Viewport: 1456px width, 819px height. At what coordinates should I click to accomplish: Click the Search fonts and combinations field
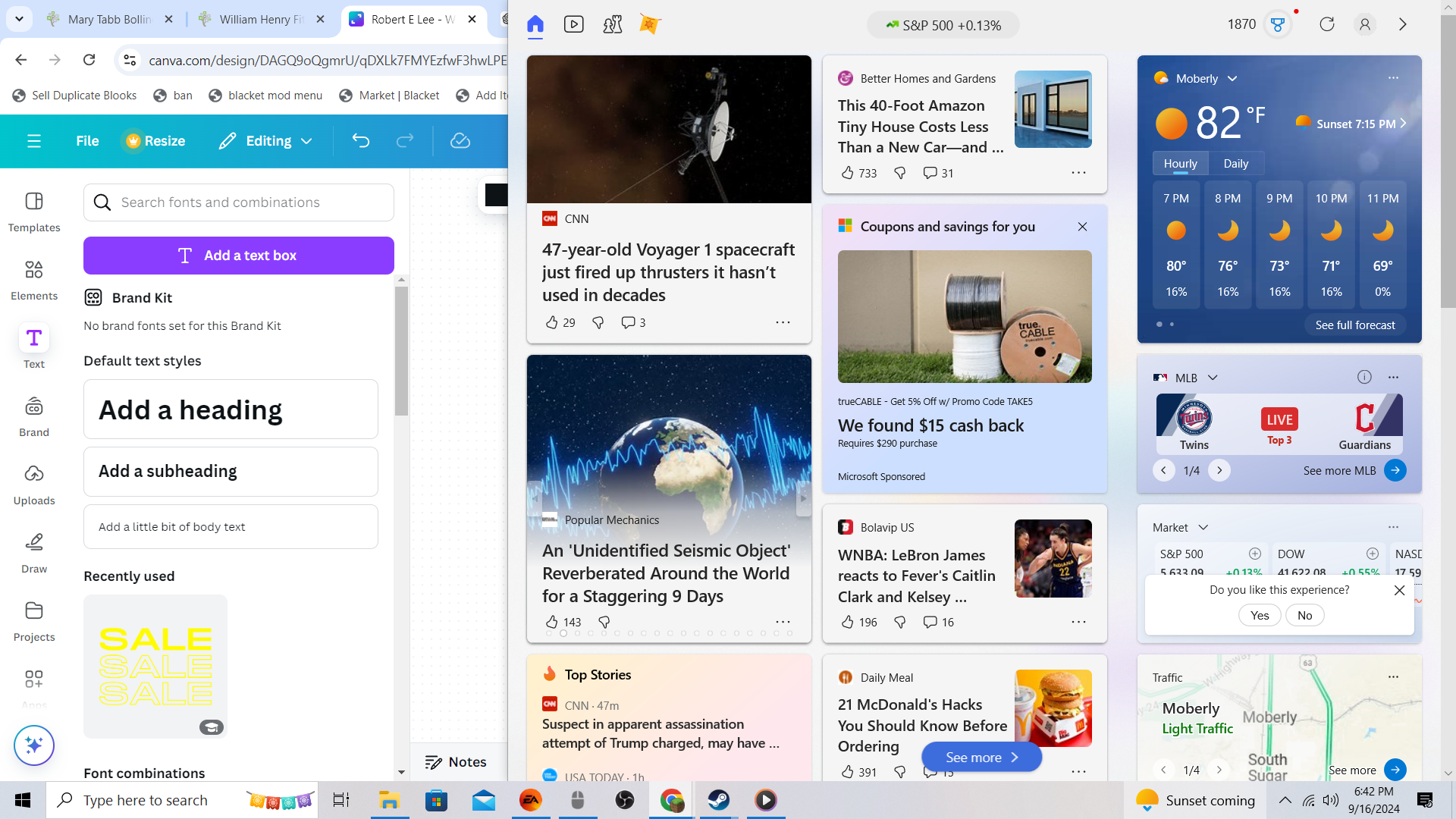coord(239,202)
